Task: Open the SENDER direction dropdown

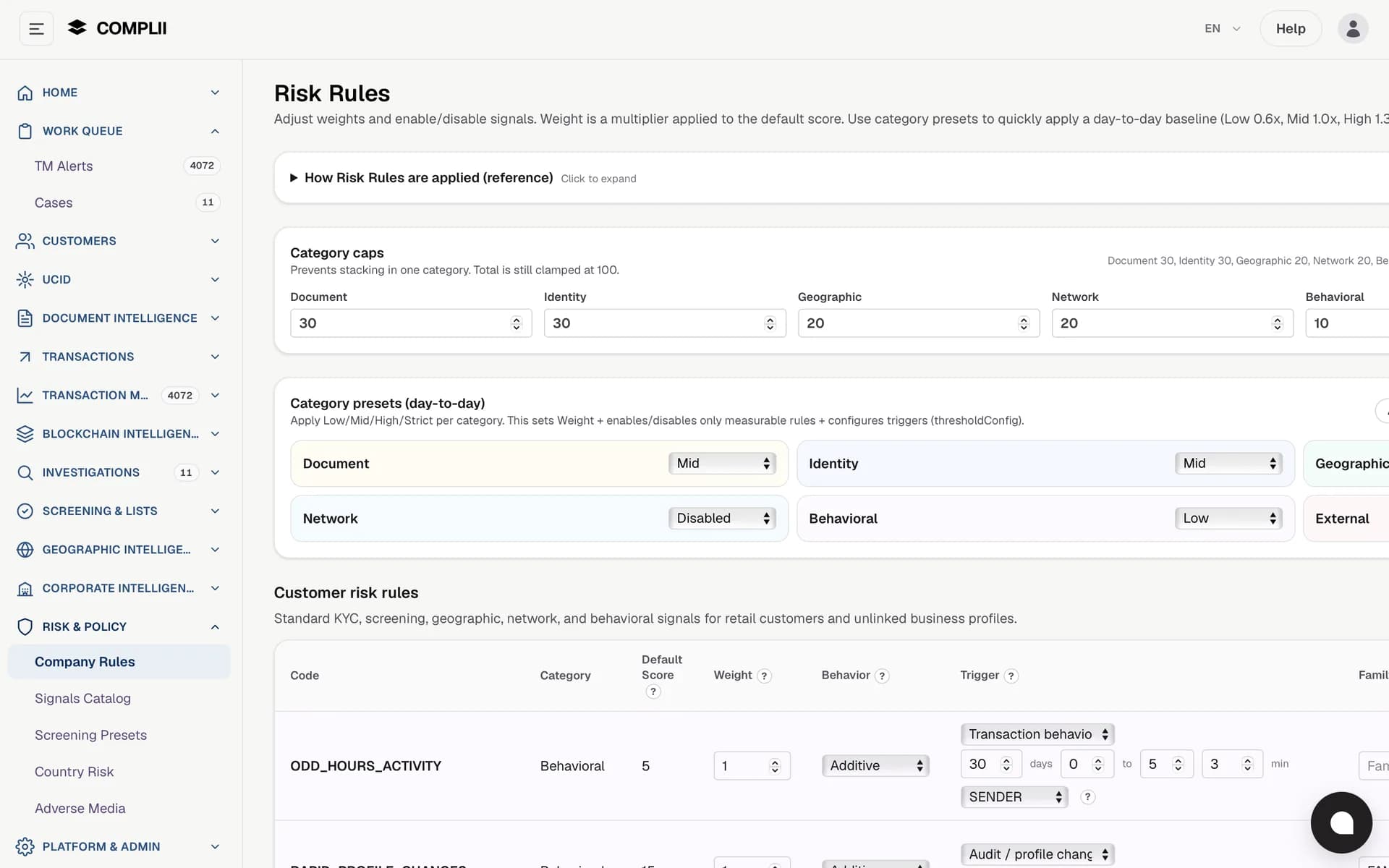Action: click(x=1014, y=797)
